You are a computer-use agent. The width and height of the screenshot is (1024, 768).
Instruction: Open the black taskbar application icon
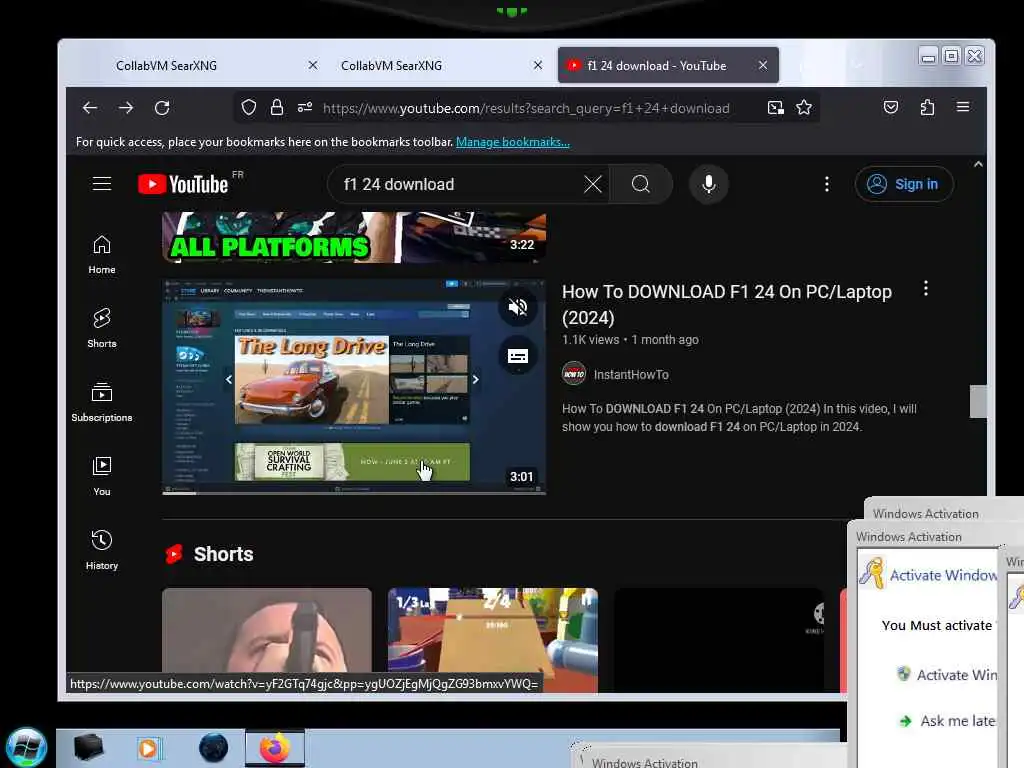(x=89, y=748)
